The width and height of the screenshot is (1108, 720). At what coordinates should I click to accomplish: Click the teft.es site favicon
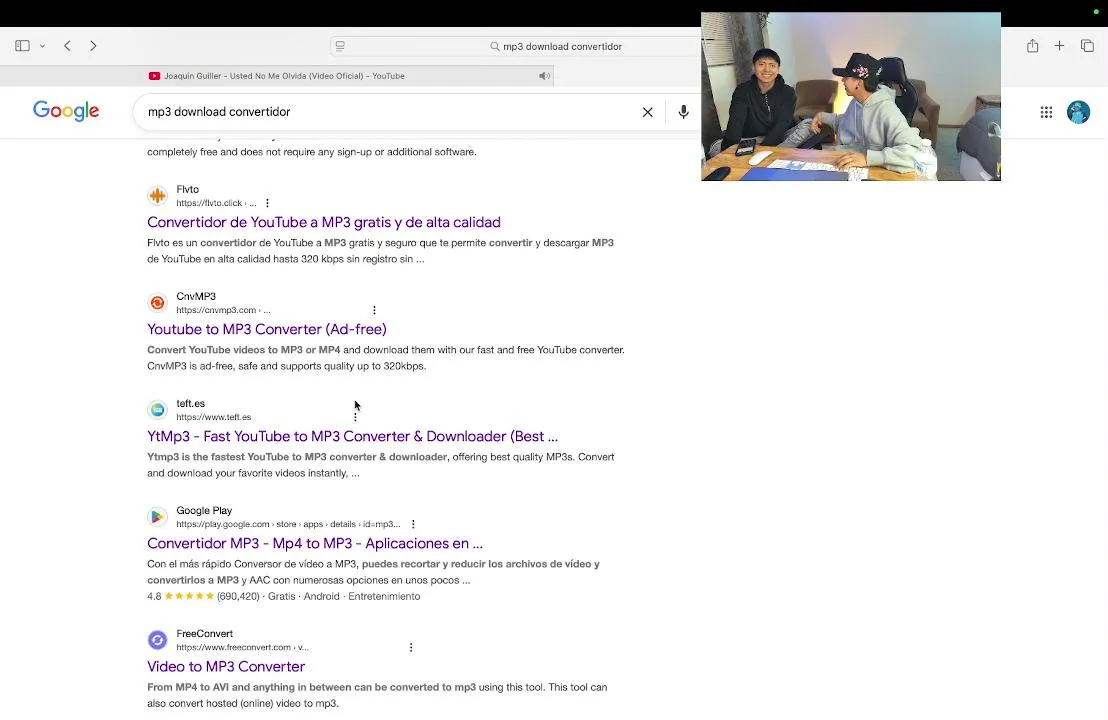(x=158, y=410)
